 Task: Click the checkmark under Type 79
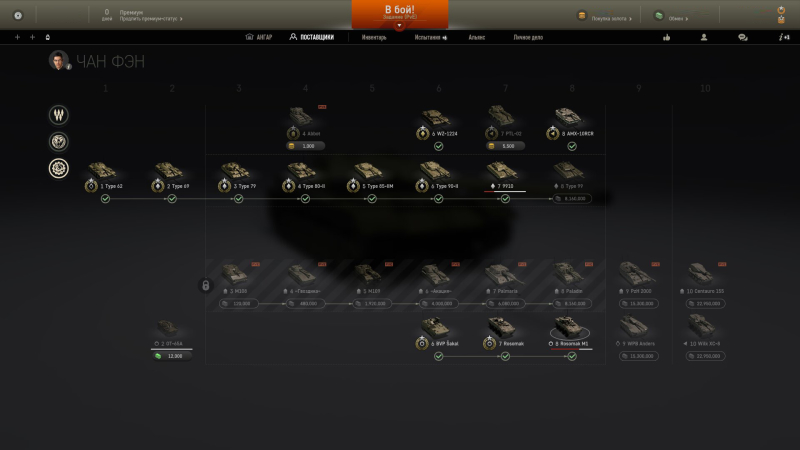[238, 199]
